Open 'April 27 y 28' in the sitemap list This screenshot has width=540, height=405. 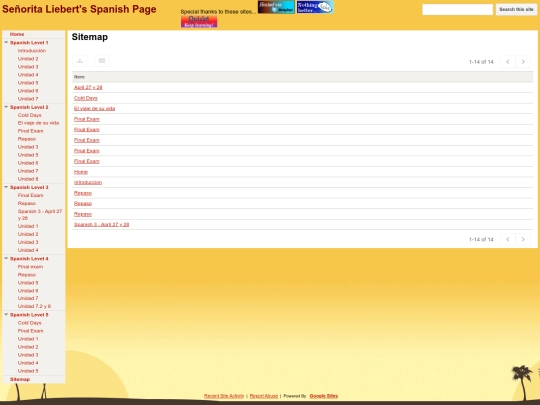tap(88, 87)
